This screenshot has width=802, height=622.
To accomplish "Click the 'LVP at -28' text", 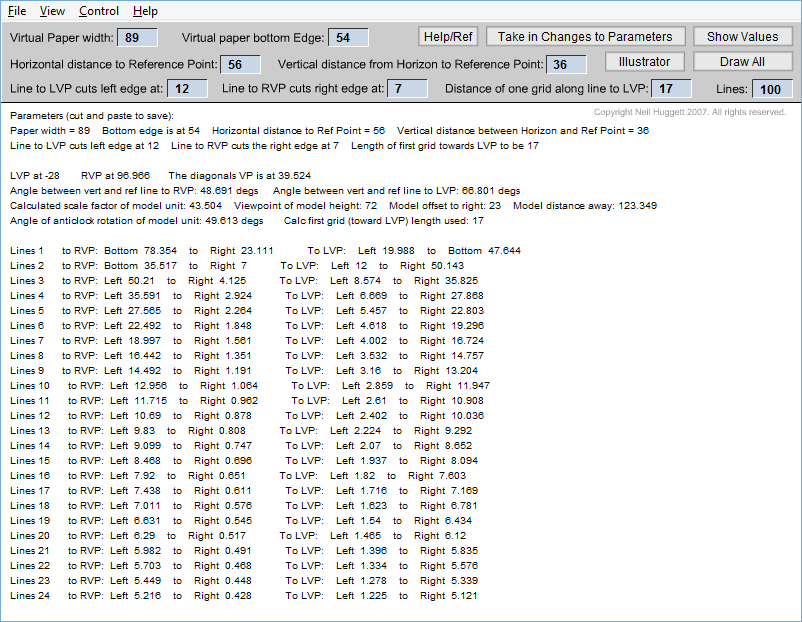I will coord(35,175).
